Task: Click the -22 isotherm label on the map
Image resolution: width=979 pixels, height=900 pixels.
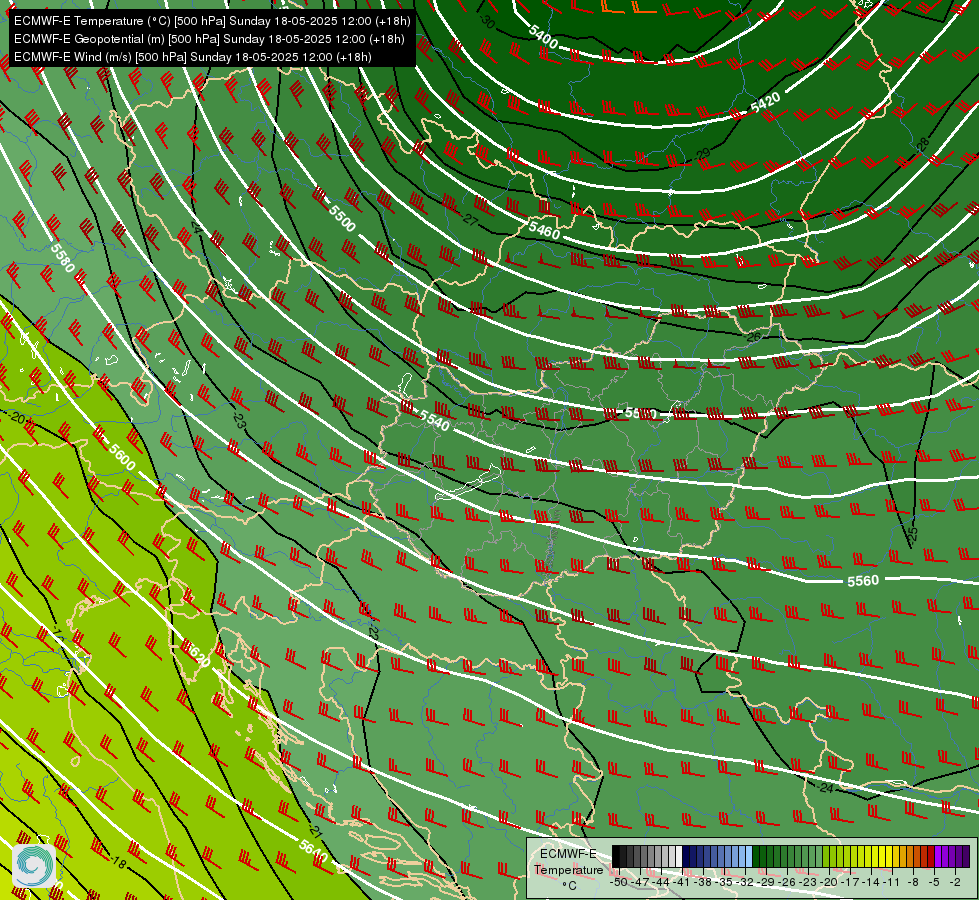Action: point(373,632)
